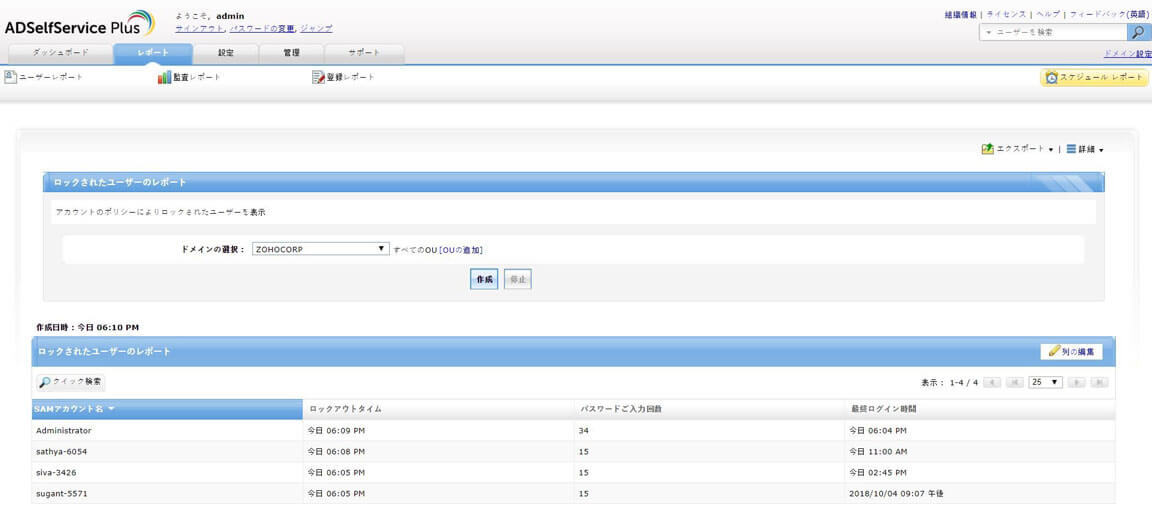Open フィードバック(英語) link
This screenshot has width=1152, height=523.
pos(1109,14)
